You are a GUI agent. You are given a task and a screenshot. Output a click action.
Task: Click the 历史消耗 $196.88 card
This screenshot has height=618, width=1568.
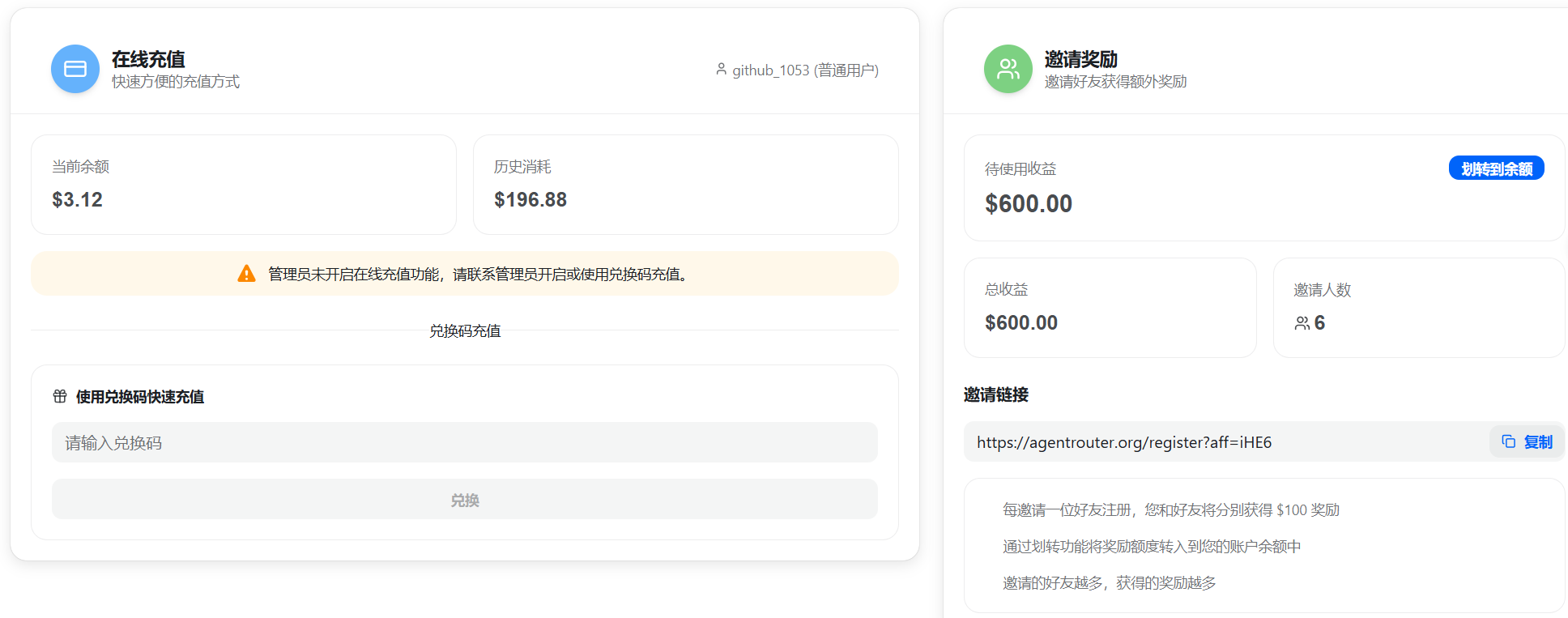click(685, 185)
